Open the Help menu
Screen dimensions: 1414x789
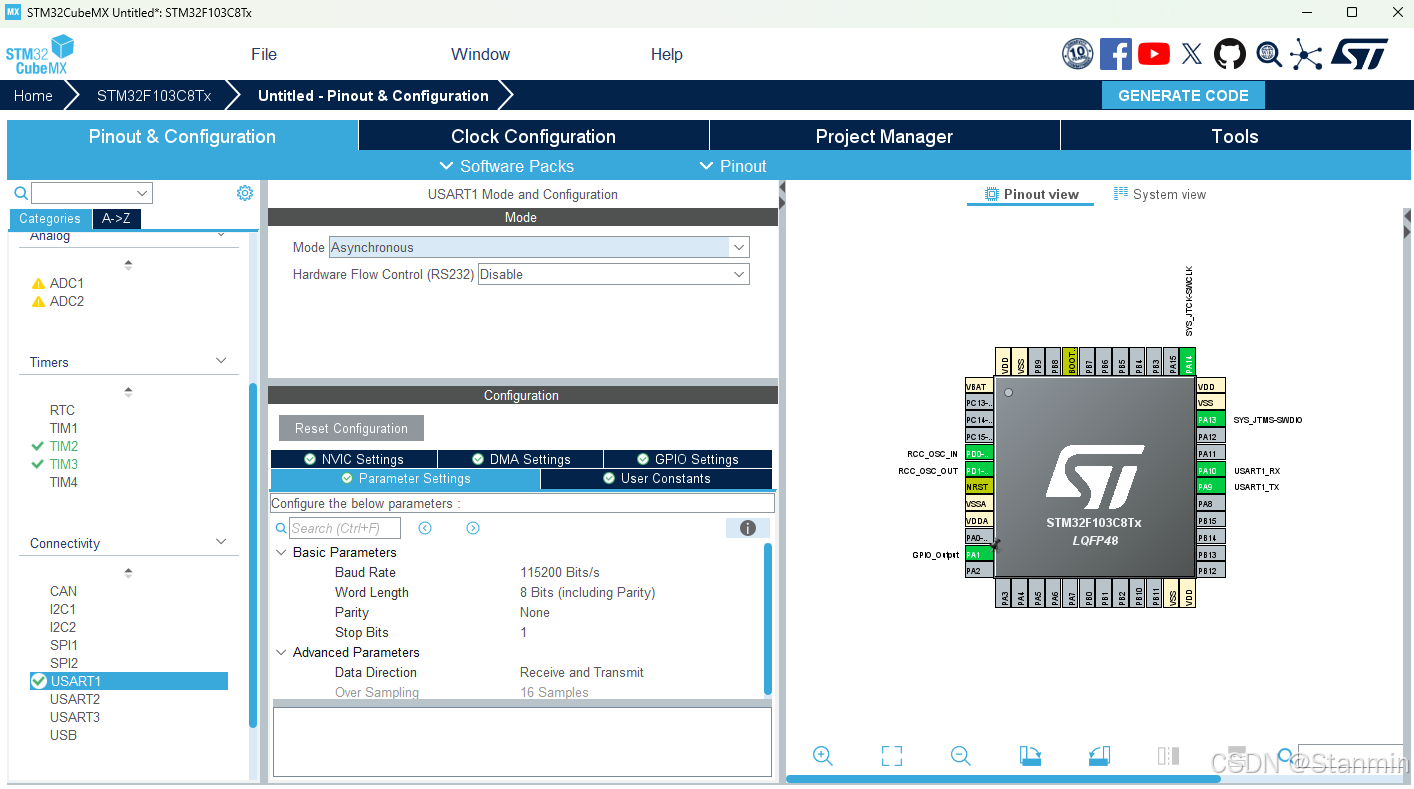click(x=666, y=54)
